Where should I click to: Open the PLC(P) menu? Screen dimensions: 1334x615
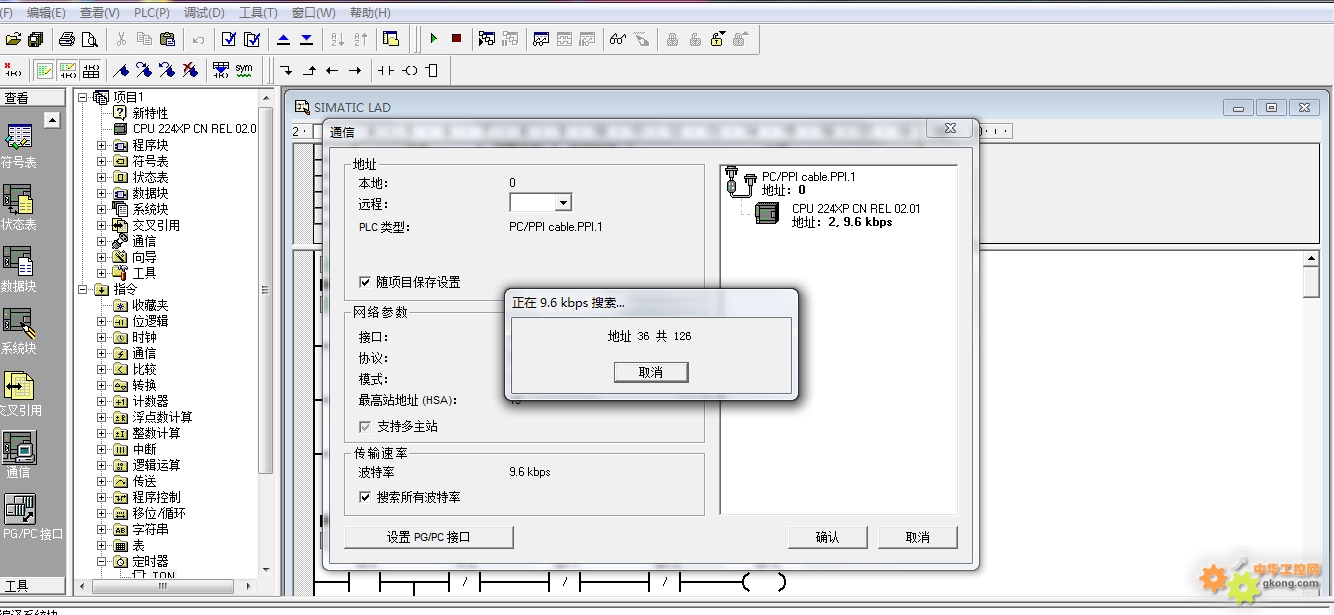tap(152, 13)
